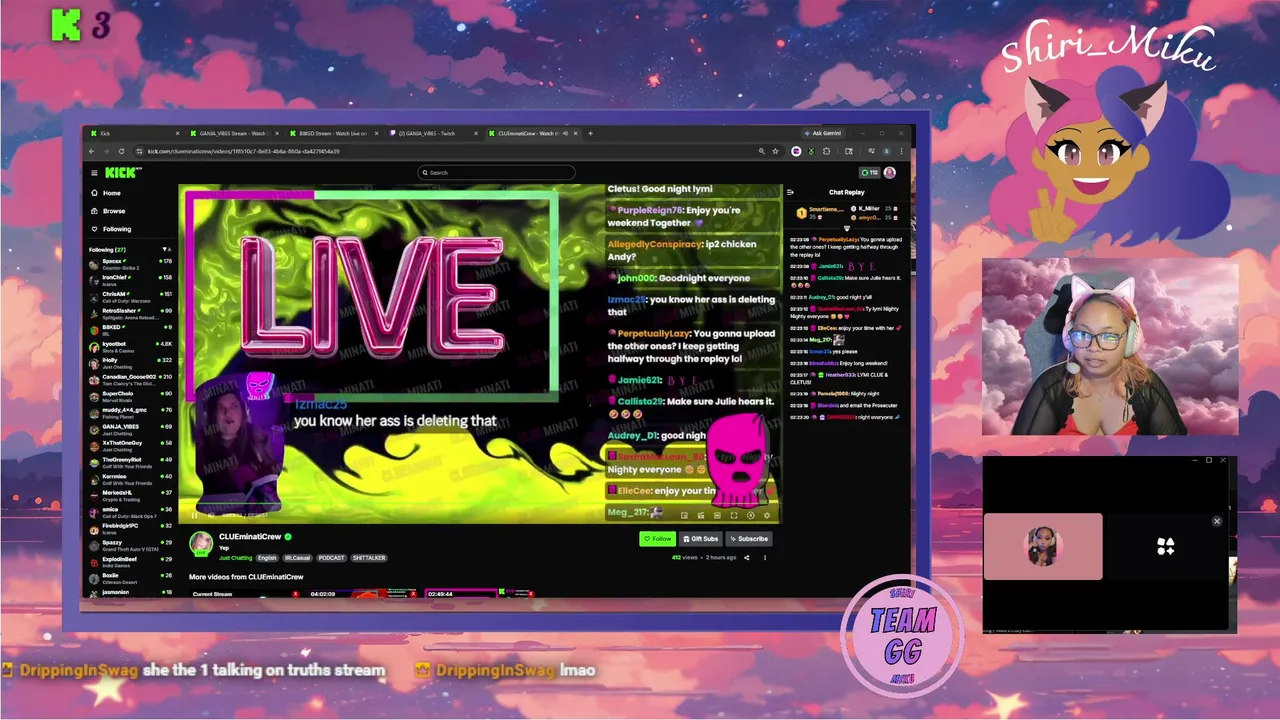
Task: Click the Ask Gemini button
Action: 825,133
